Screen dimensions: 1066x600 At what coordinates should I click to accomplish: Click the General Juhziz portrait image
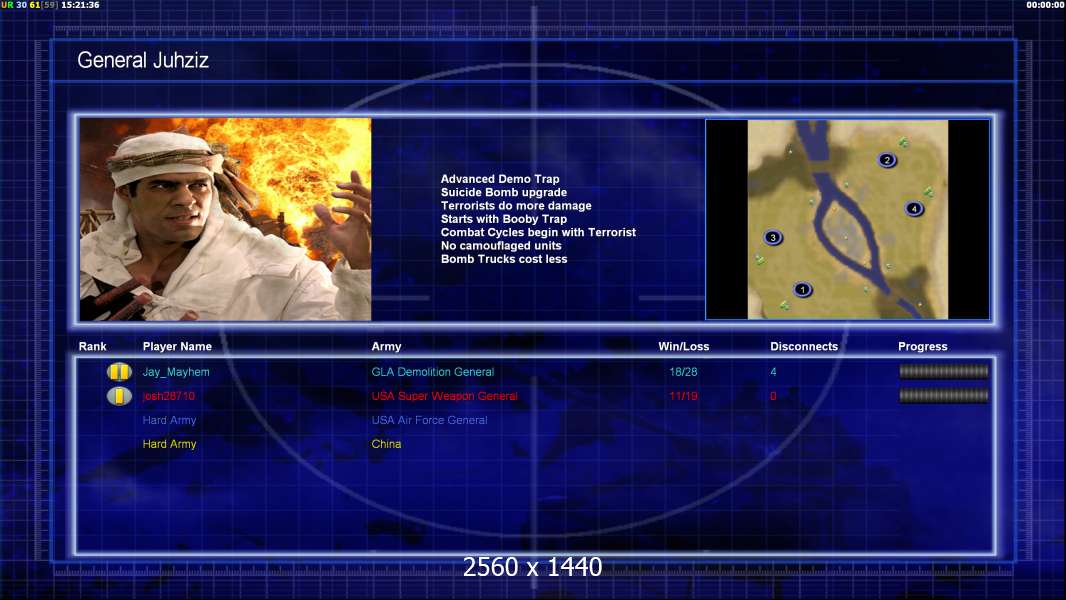click(x=225, y=219)
